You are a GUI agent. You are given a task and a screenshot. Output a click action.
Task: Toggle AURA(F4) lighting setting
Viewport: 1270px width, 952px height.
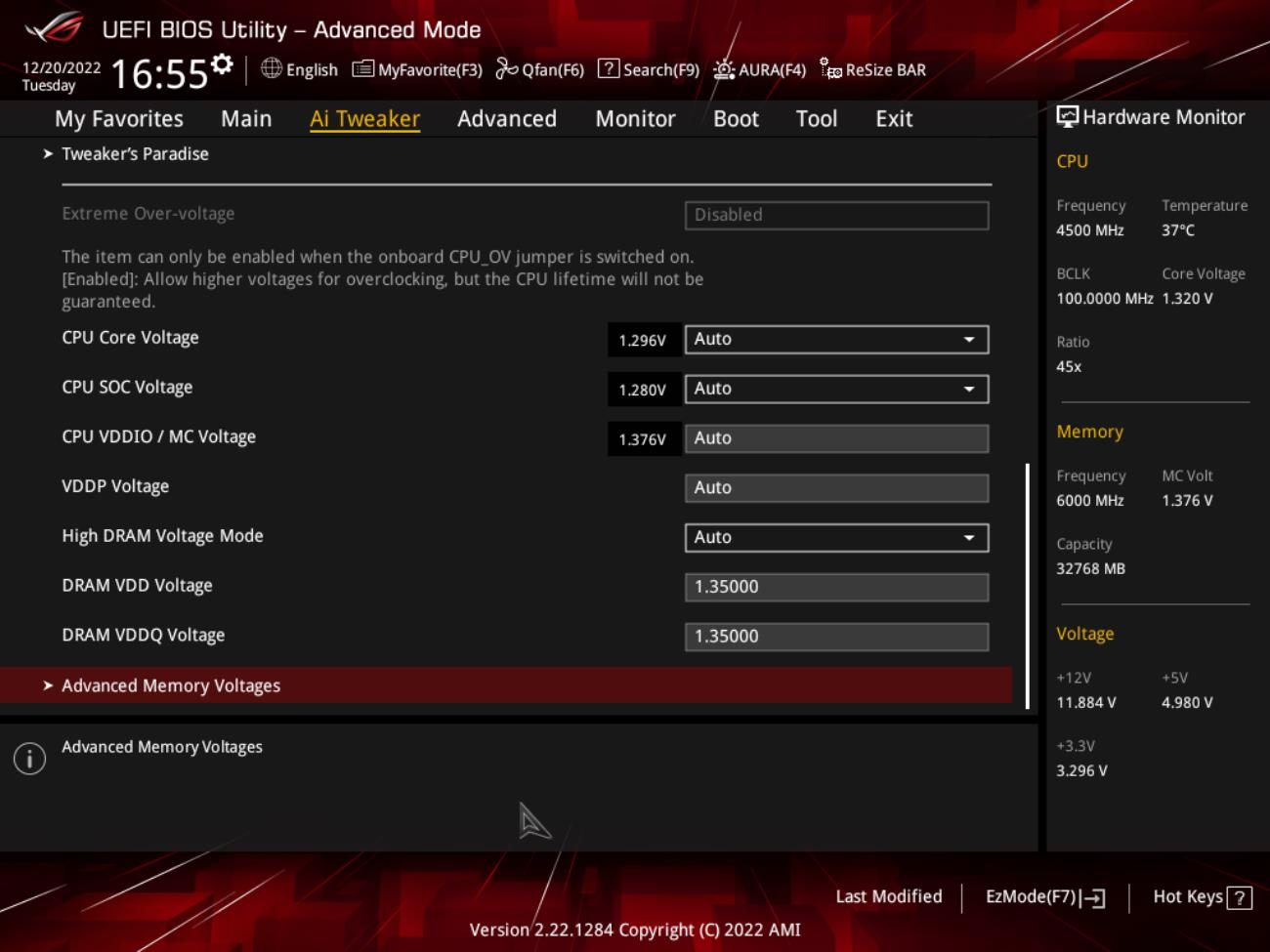(x=759, y=69)
